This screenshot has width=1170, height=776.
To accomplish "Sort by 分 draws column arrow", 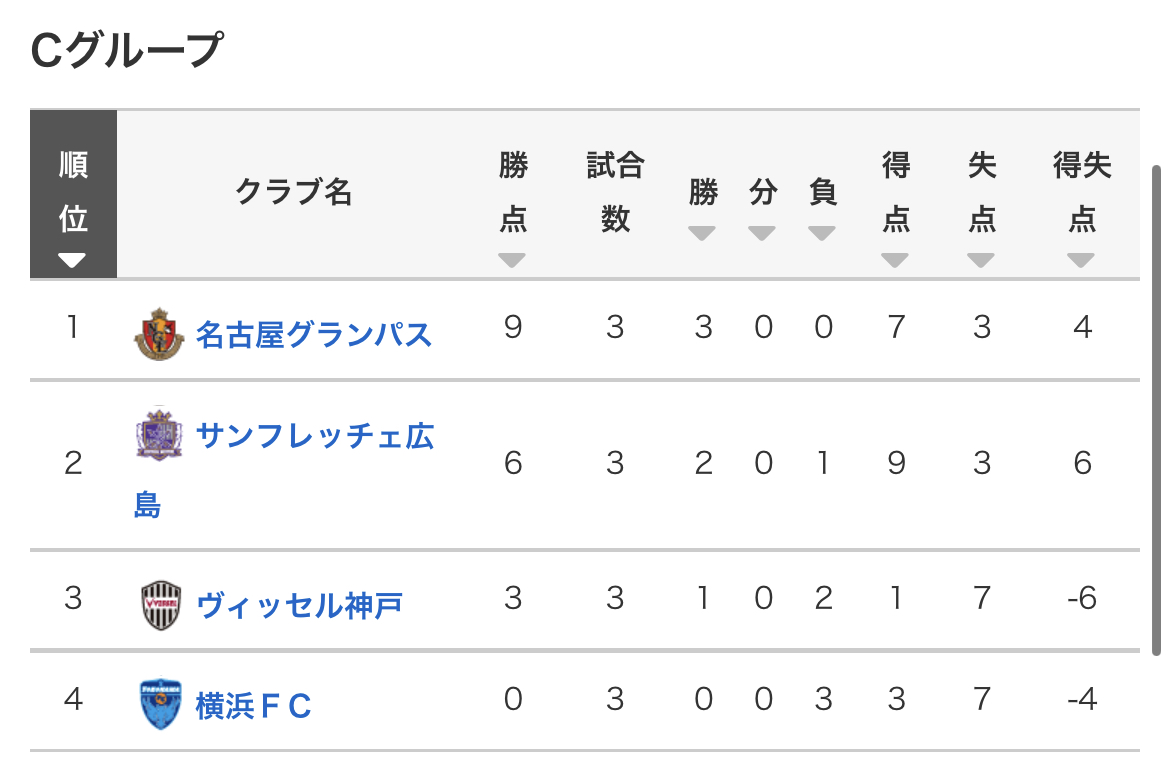I will pos(762,233).
